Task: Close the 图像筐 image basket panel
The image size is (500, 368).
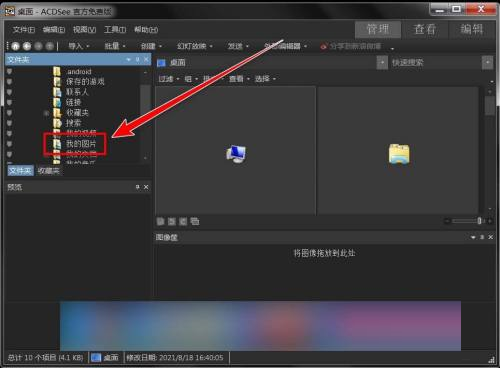Action: coord(490,237)
